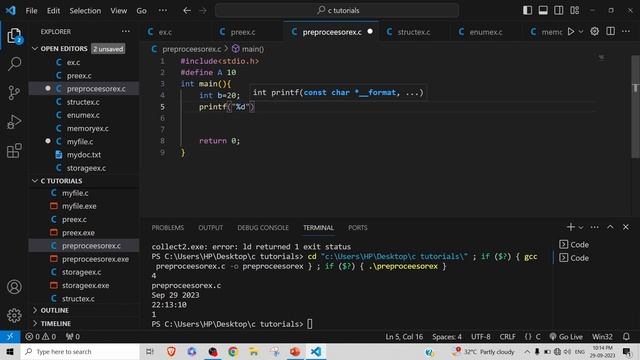Split the editor right
640x360 pixels.
point(610,31)
